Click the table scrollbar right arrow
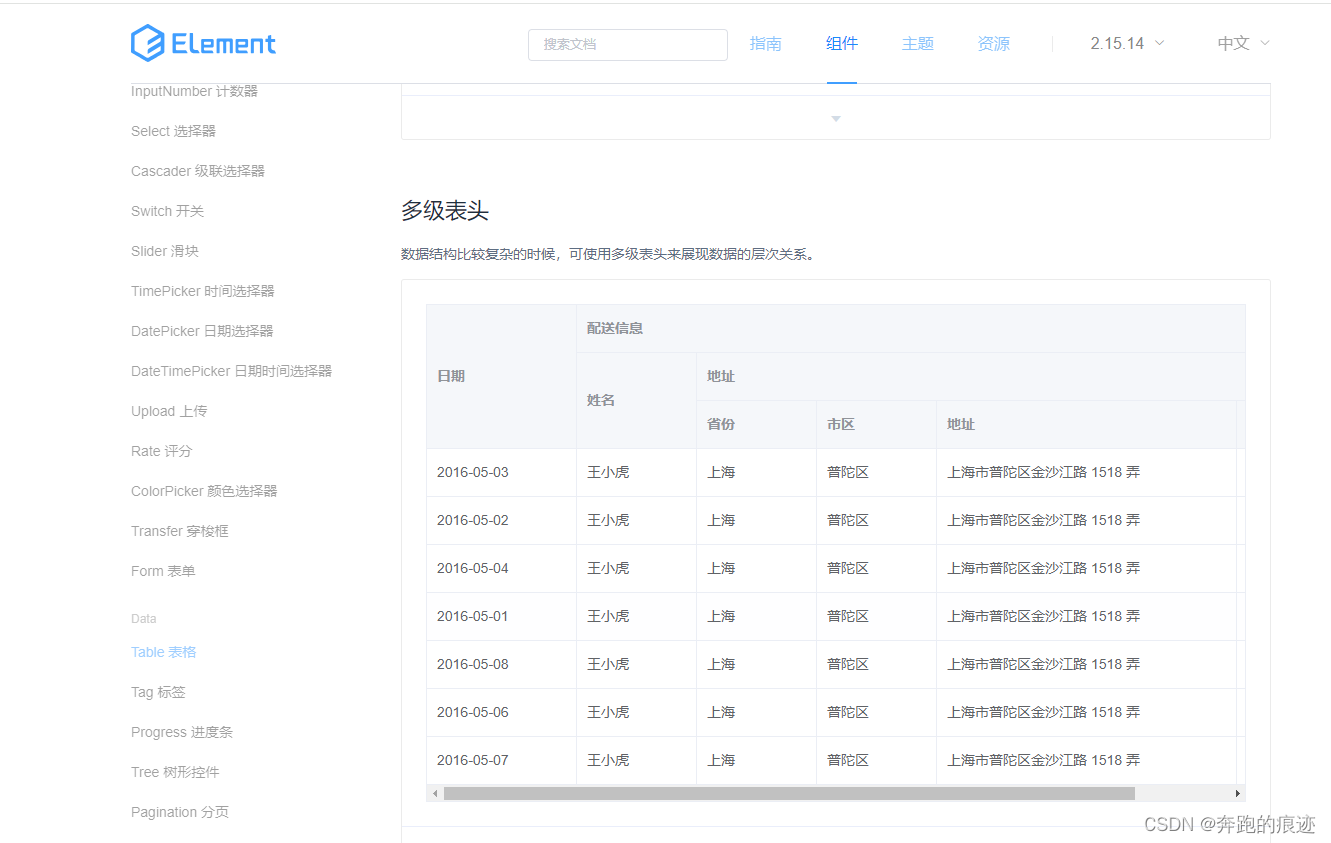1331x843 pixels. pos(1238,793)
